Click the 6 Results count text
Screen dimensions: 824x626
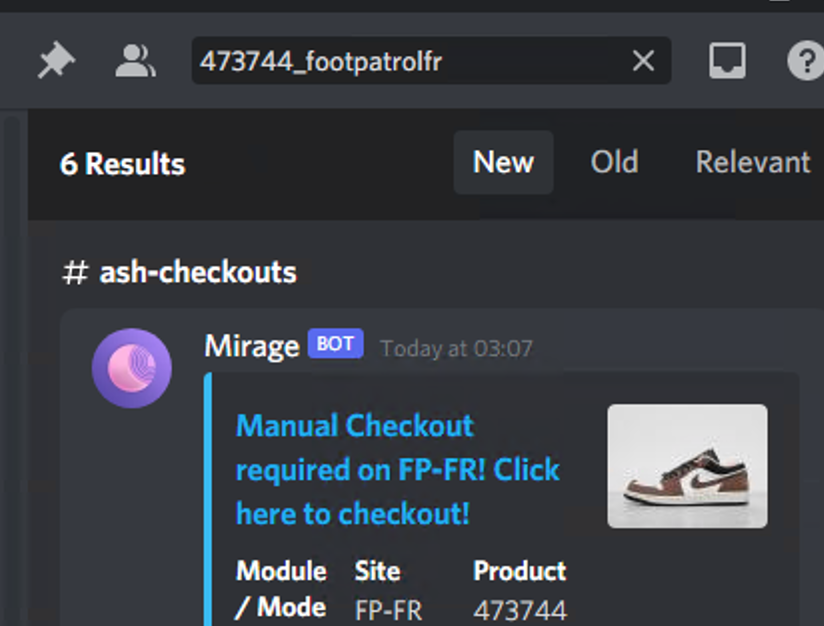click(122, 163)
